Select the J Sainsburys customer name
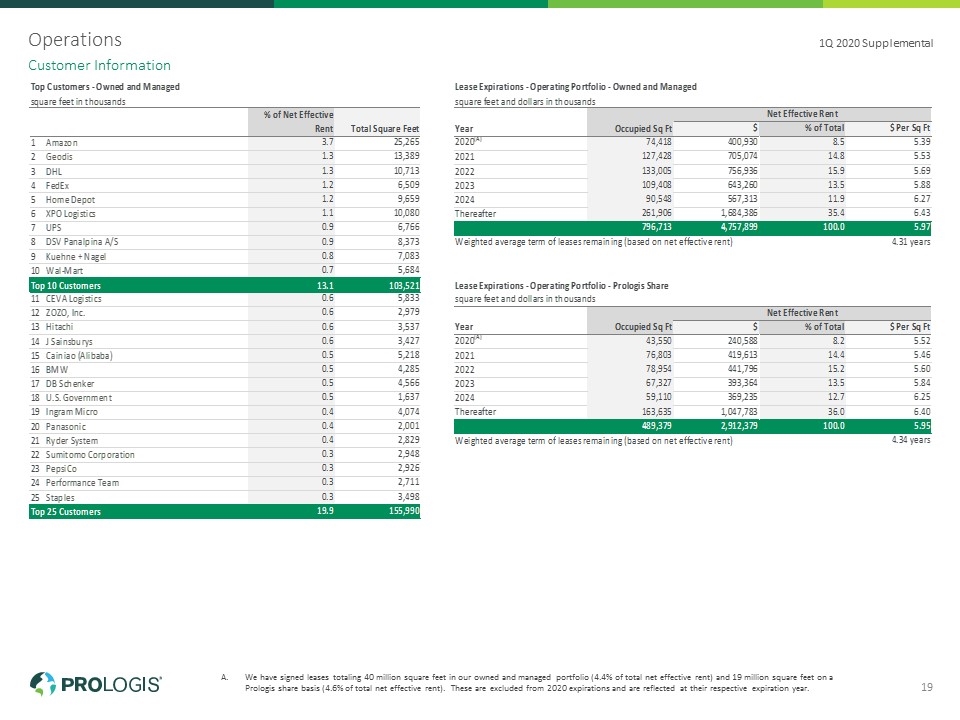Screen dimensions: 960x720 (x=69, y=342)
